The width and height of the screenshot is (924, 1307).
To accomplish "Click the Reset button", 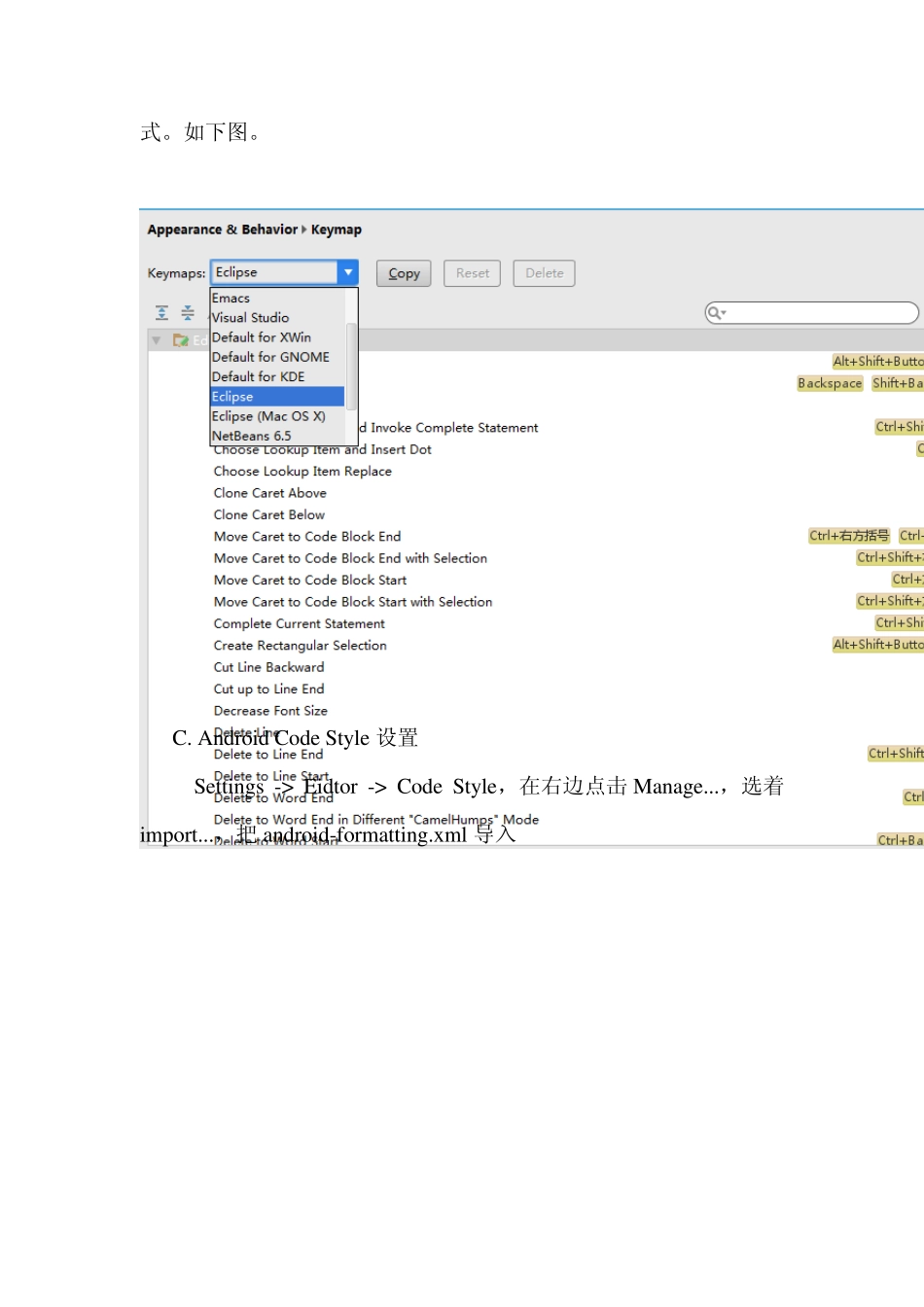I will tap(473, 273).
